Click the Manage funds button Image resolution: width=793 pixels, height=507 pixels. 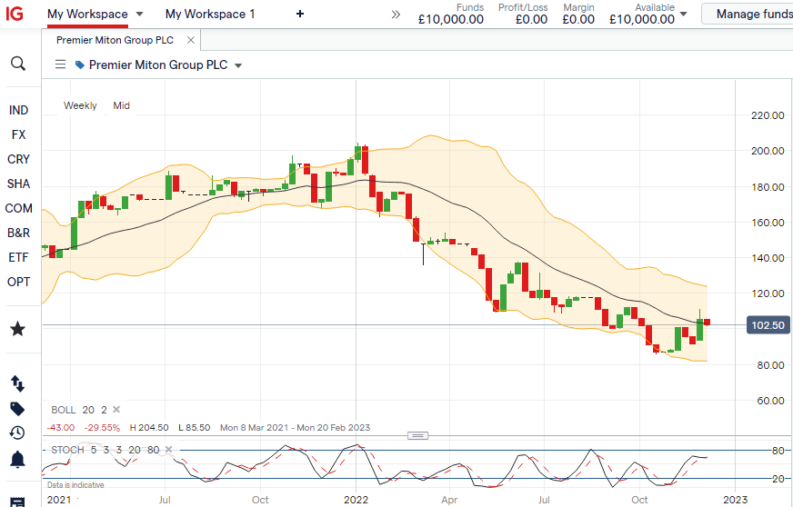748,14
